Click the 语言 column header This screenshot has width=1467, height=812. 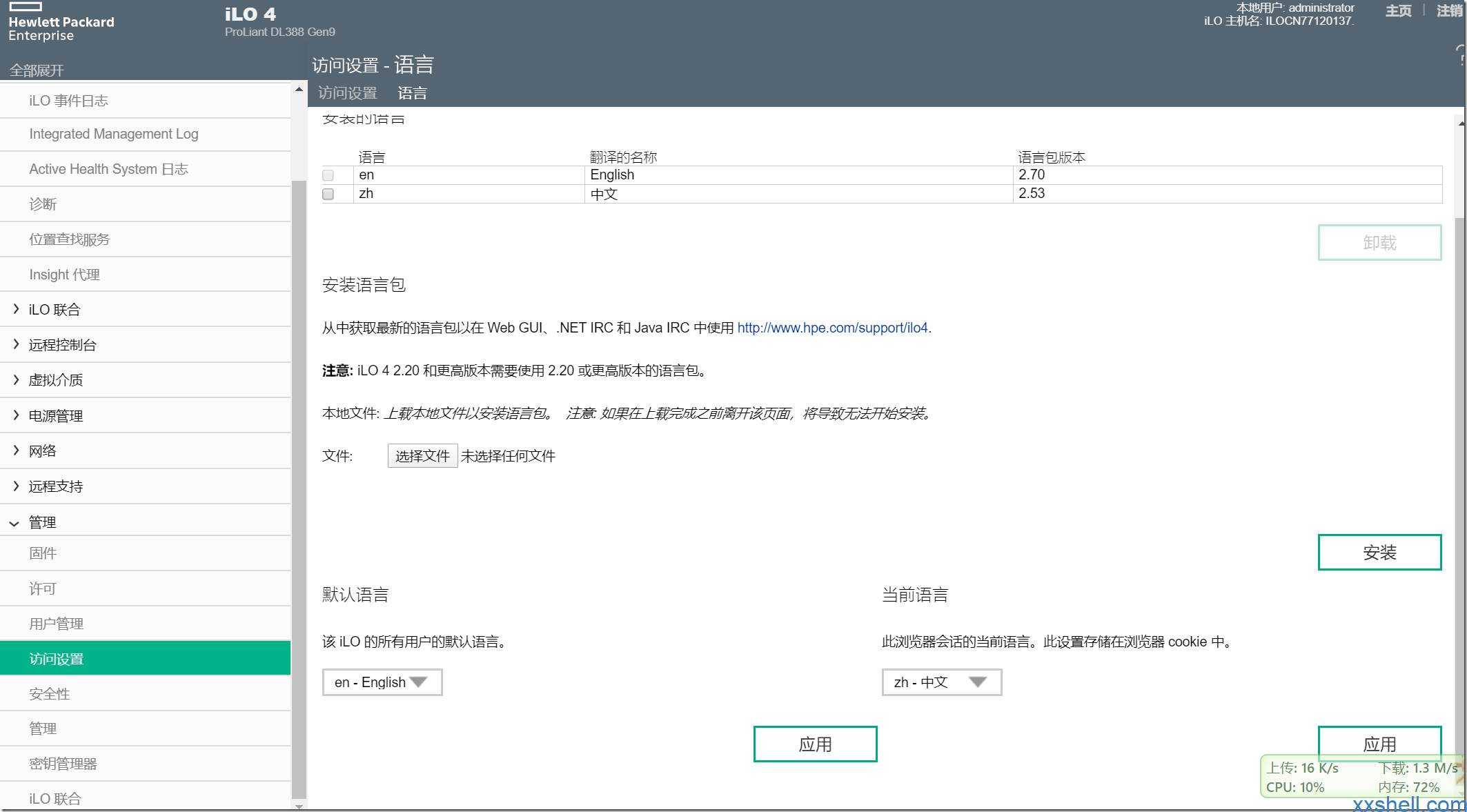point(372,157)
